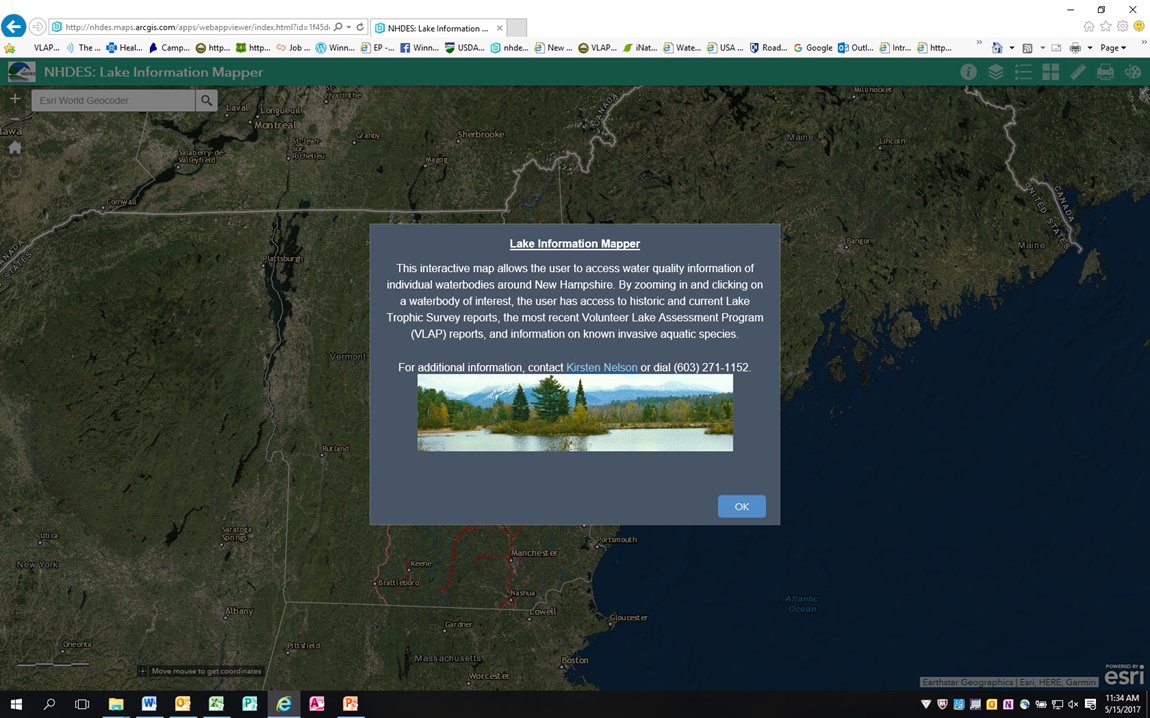Expand the feeds dropdown arrow
This screenshot has height=718, width=1150.
[x=1041, y=48]
